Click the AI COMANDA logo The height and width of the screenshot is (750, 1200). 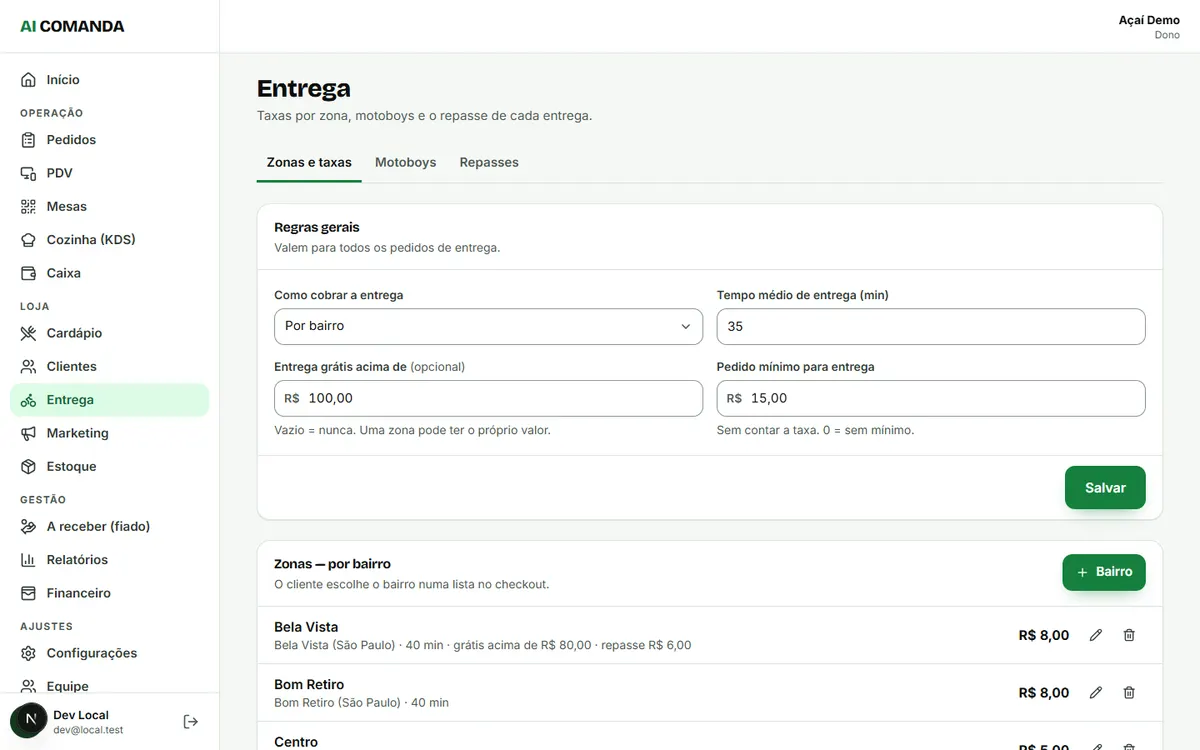coord(72,26)
